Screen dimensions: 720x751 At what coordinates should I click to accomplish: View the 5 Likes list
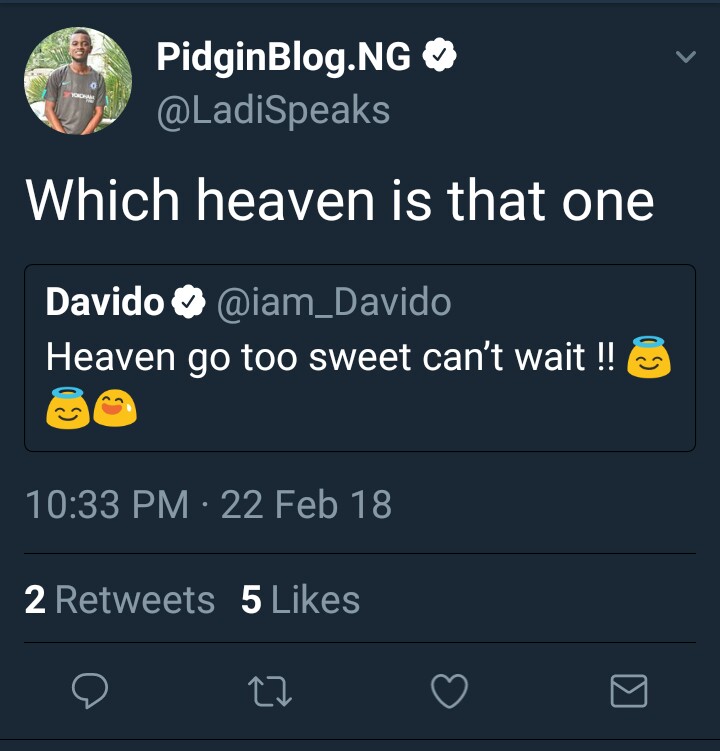point(300,599)
